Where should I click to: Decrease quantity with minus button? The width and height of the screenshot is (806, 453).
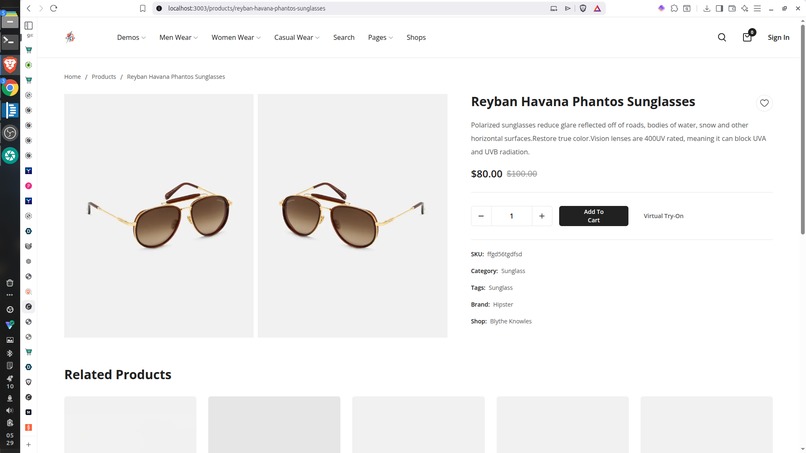point(481,216)
